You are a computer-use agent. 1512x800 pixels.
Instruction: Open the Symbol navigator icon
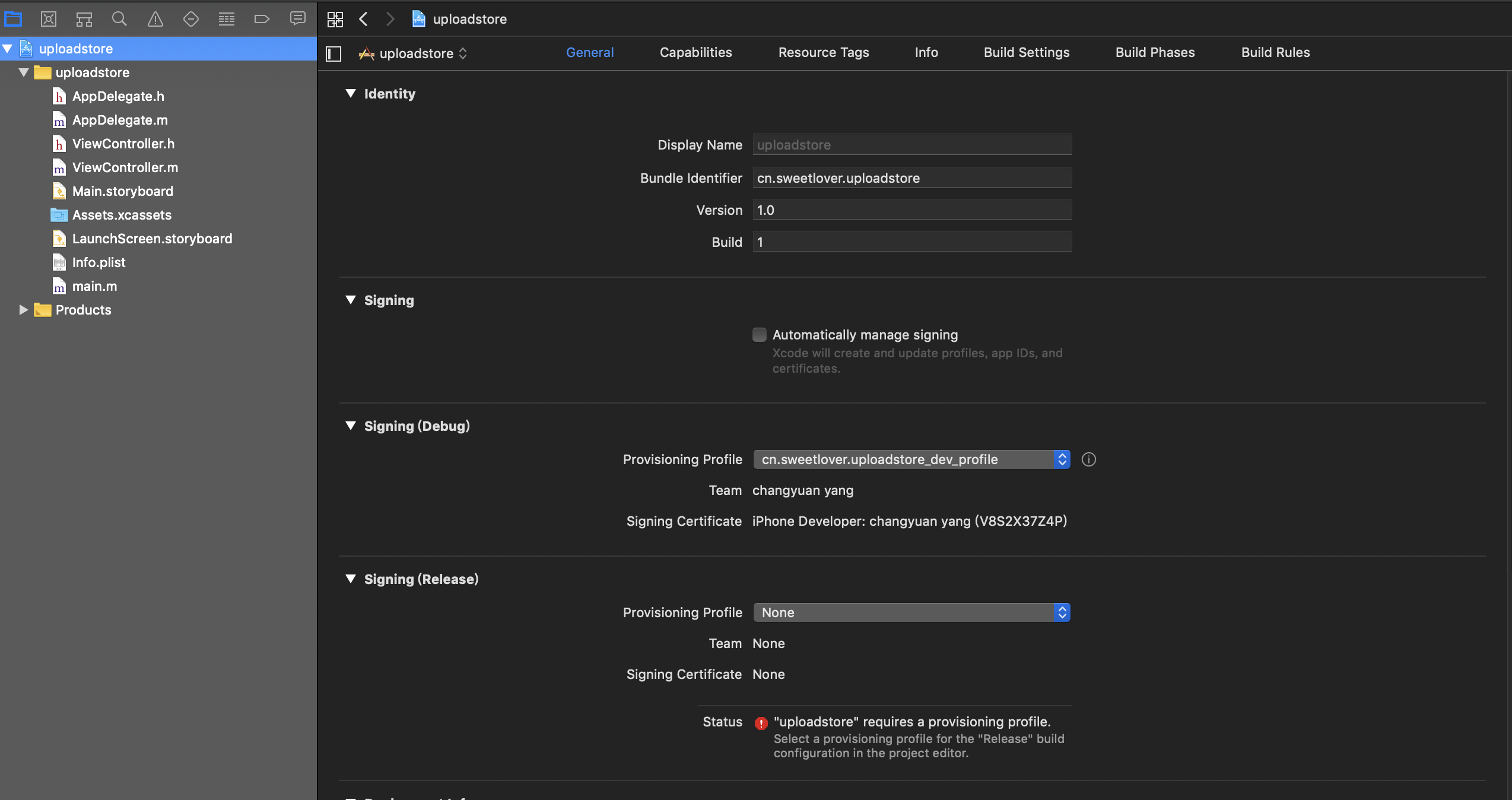[x=84, y=19]
